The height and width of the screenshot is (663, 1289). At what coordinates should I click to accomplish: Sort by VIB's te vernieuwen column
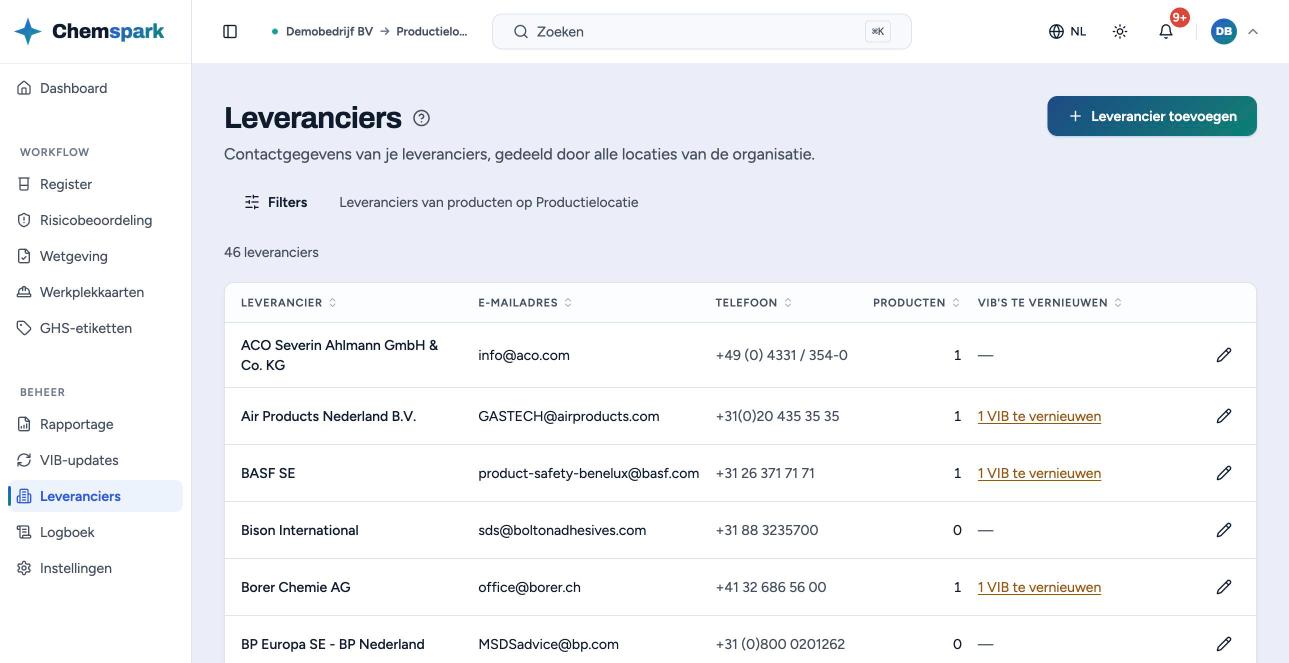[x=1050, y=303]
